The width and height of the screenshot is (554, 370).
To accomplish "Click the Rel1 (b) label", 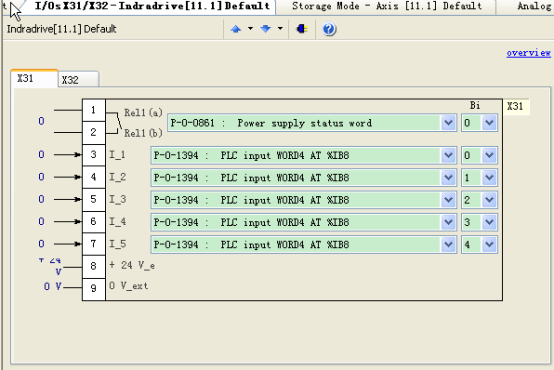I will (x=143, y=133).
